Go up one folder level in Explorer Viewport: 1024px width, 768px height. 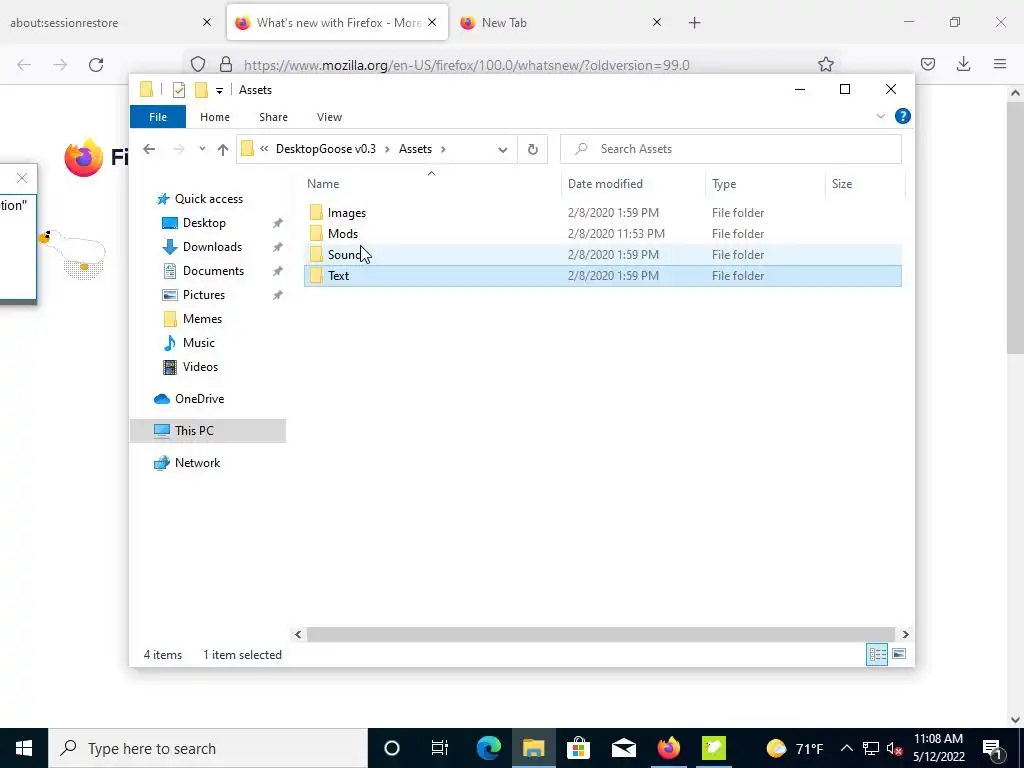pyautogui.click(x=223, y=149)
